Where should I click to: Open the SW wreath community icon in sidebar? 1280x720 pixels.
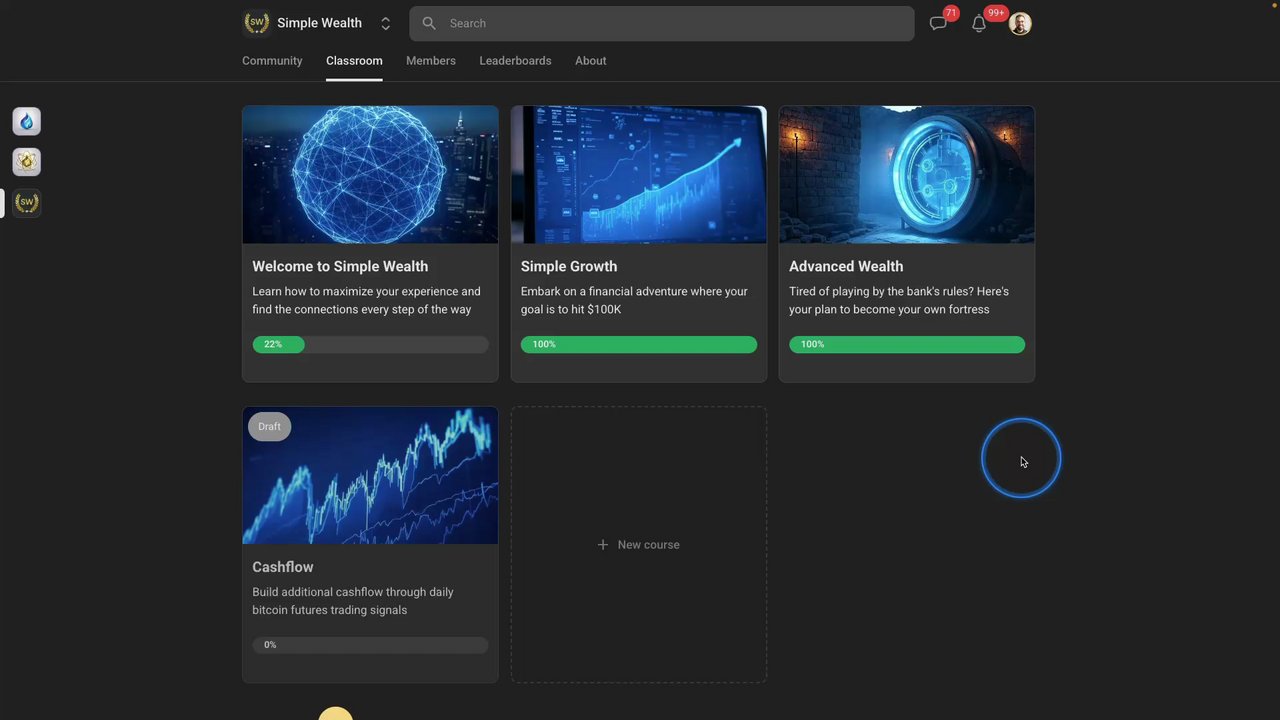(x=26, y=202)
